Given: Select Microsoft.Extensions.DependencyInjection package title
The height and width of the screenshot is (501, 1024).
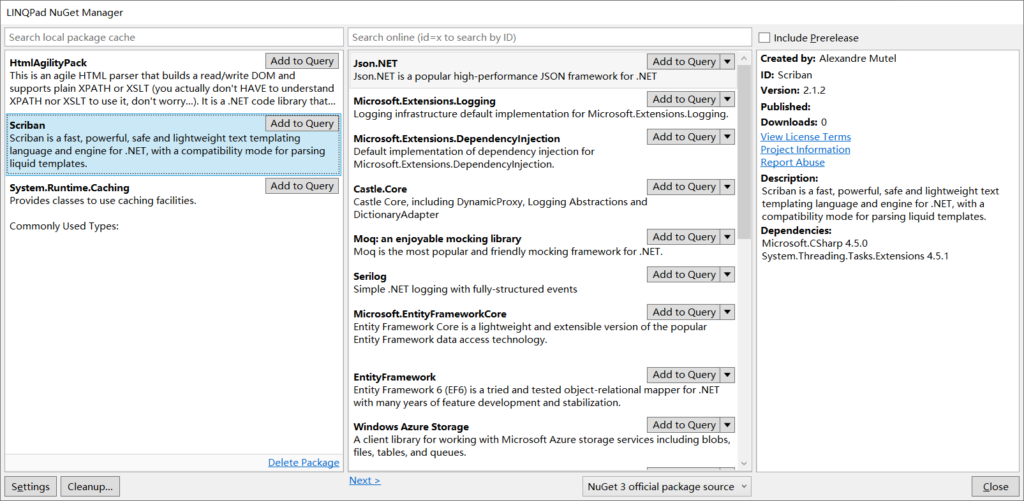Looking at the screenshot, I should [x=456, y=138].
